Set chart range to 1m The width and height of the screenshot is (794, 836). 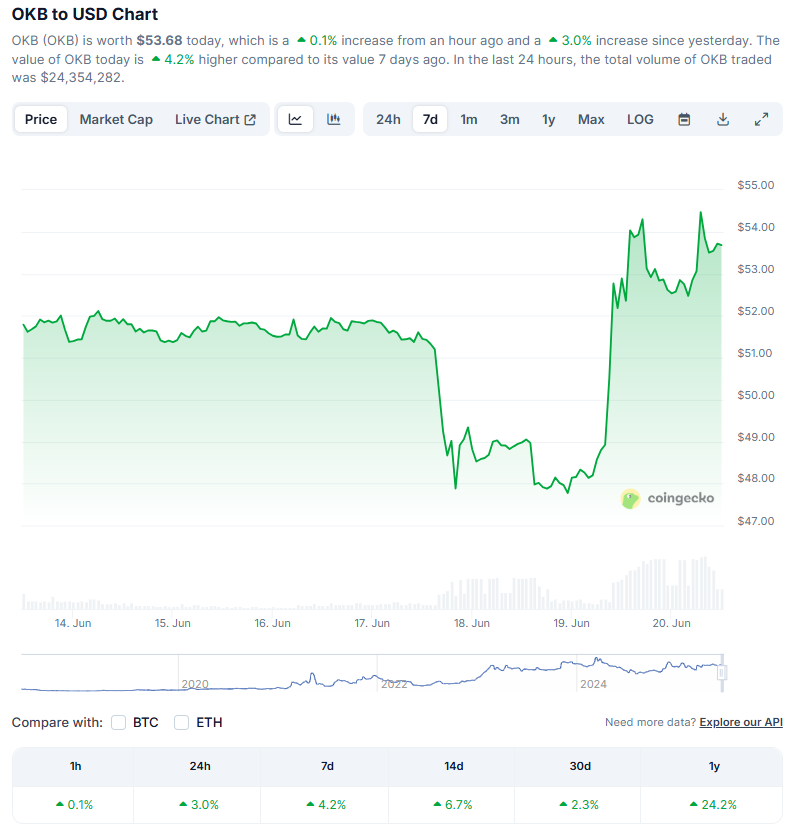click(x=469, y=119)
